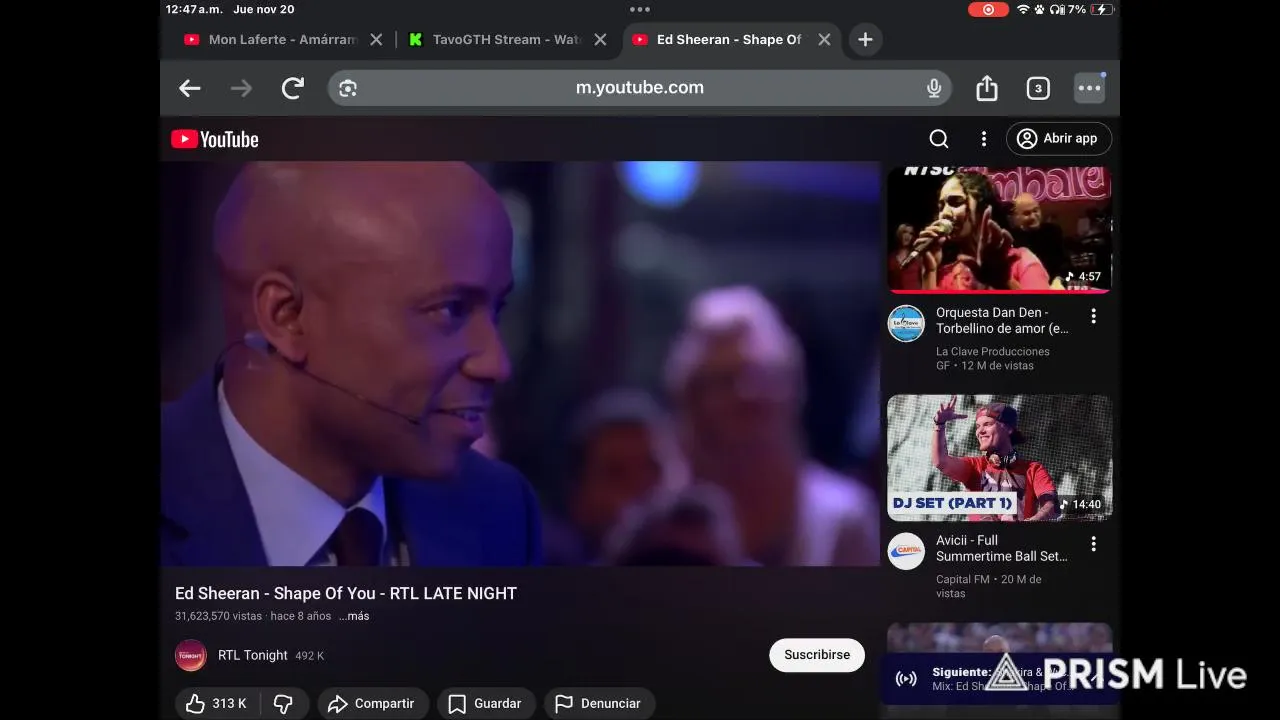Report video with Denunciar button

[x=599, y=704]
